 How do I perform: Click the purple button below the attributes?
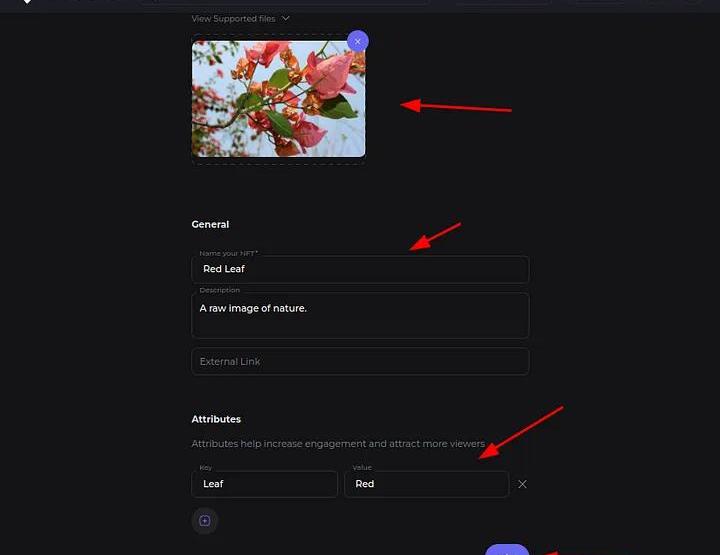(507, 550)
